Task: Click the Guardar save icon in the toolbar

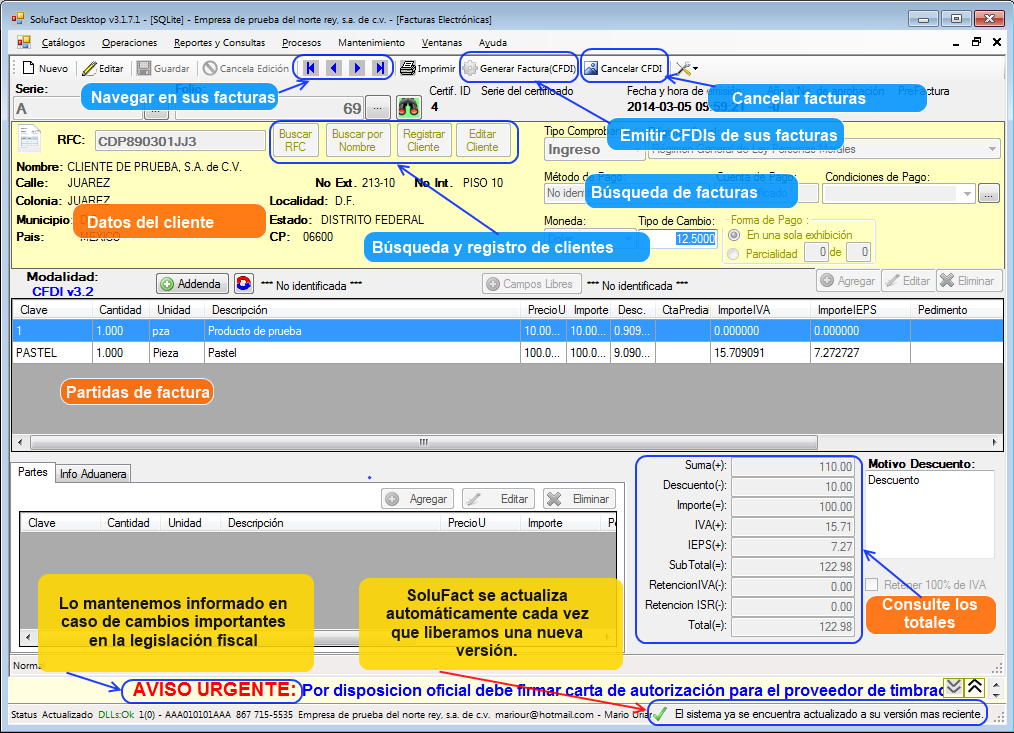Action: (144, 68)
